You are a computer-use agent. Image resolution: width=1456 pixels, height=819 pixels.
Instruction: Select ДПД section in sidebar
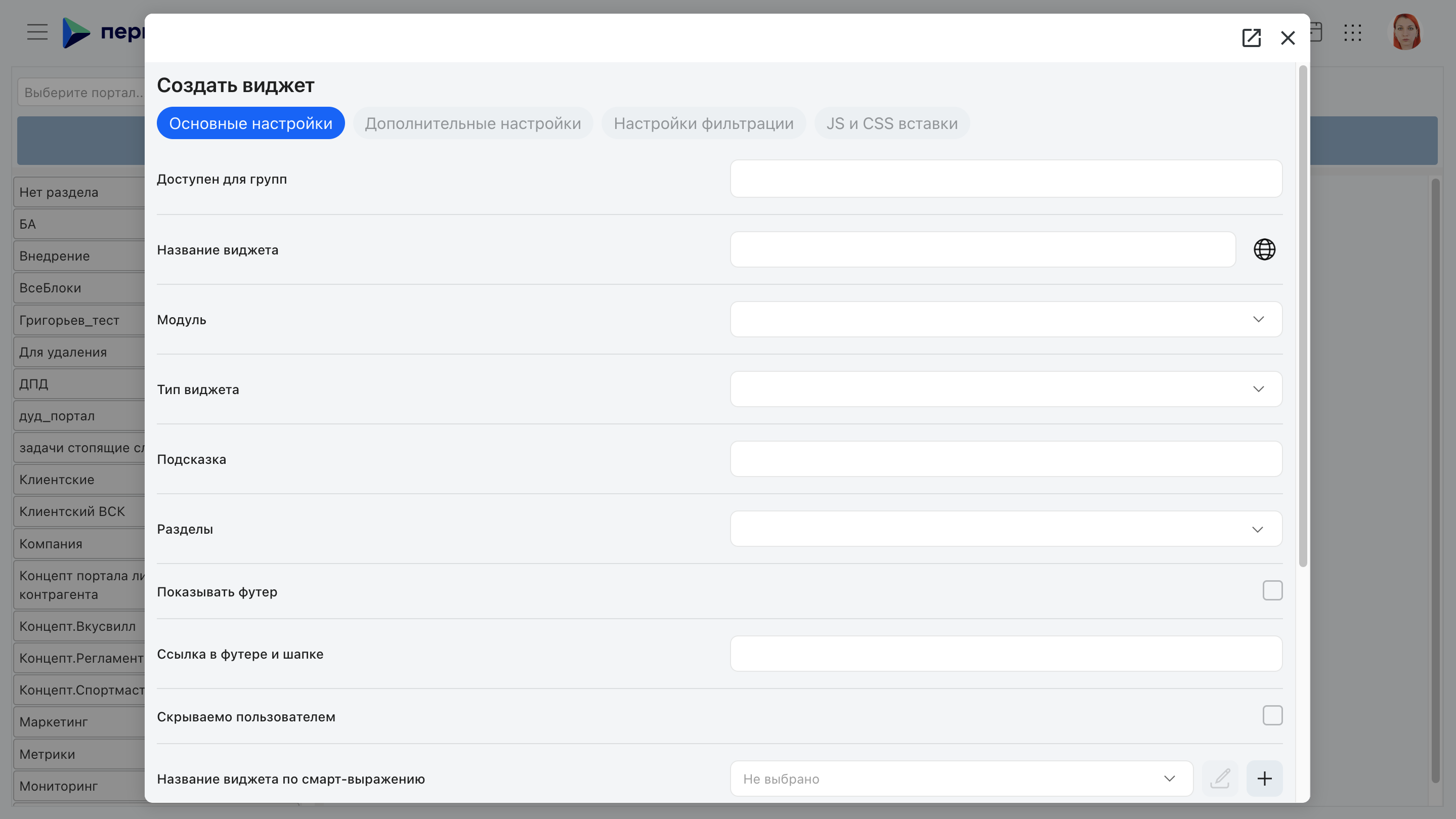79,384
